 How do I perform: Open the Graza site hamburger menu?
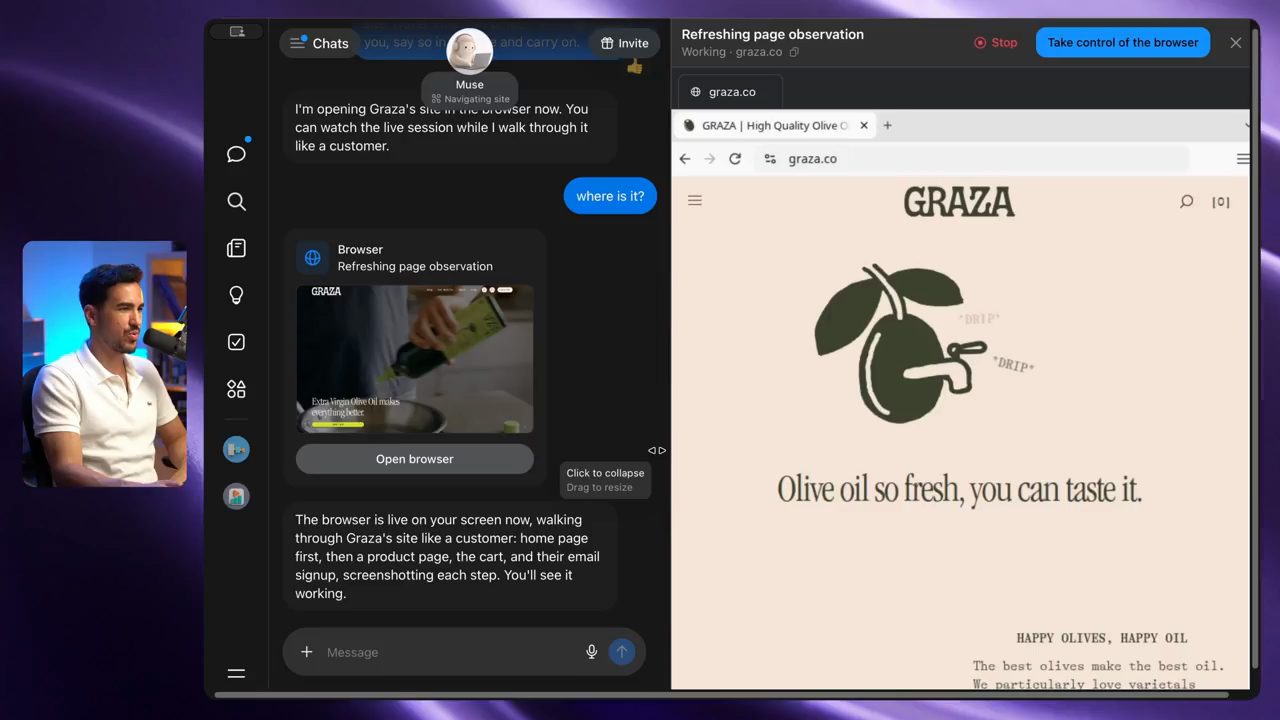[695, 201]
